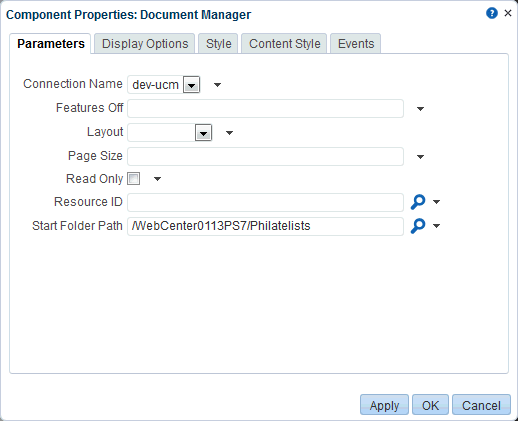518x421 pixels.
Task: Click the Start Folder Path search magnifier icon
Action: 418,226
